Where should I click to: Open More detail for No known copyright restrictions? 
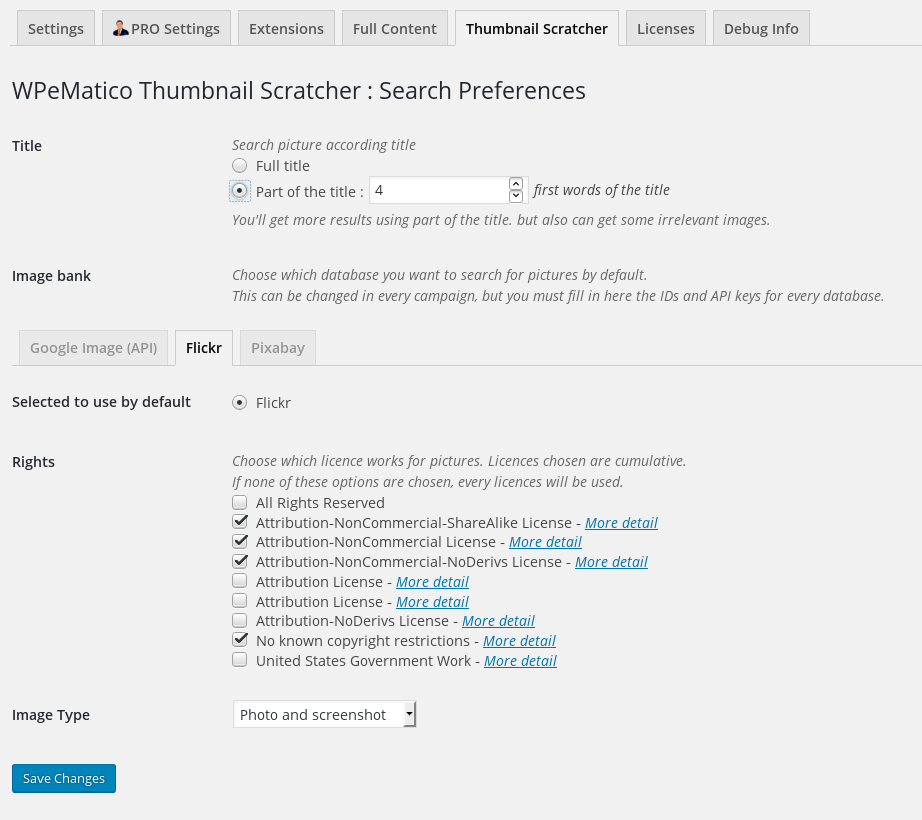520,641
